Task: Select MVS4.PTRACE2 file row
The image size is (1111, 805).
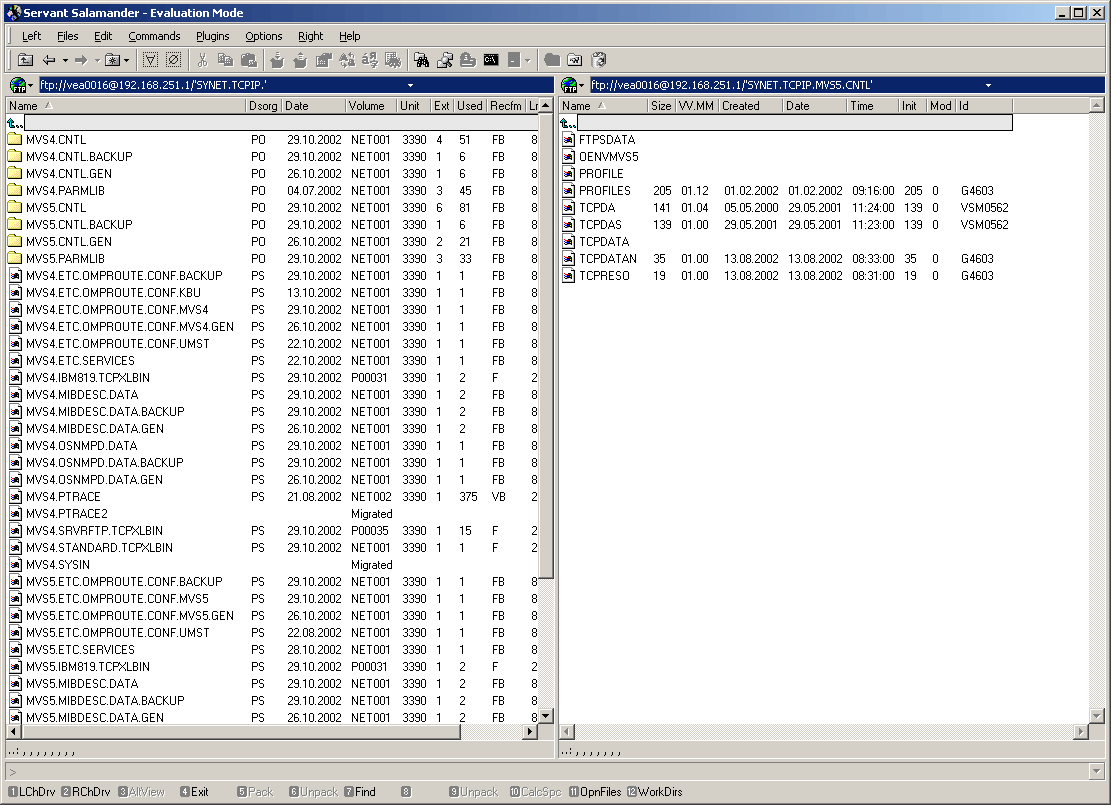Action: coord(273,514)
